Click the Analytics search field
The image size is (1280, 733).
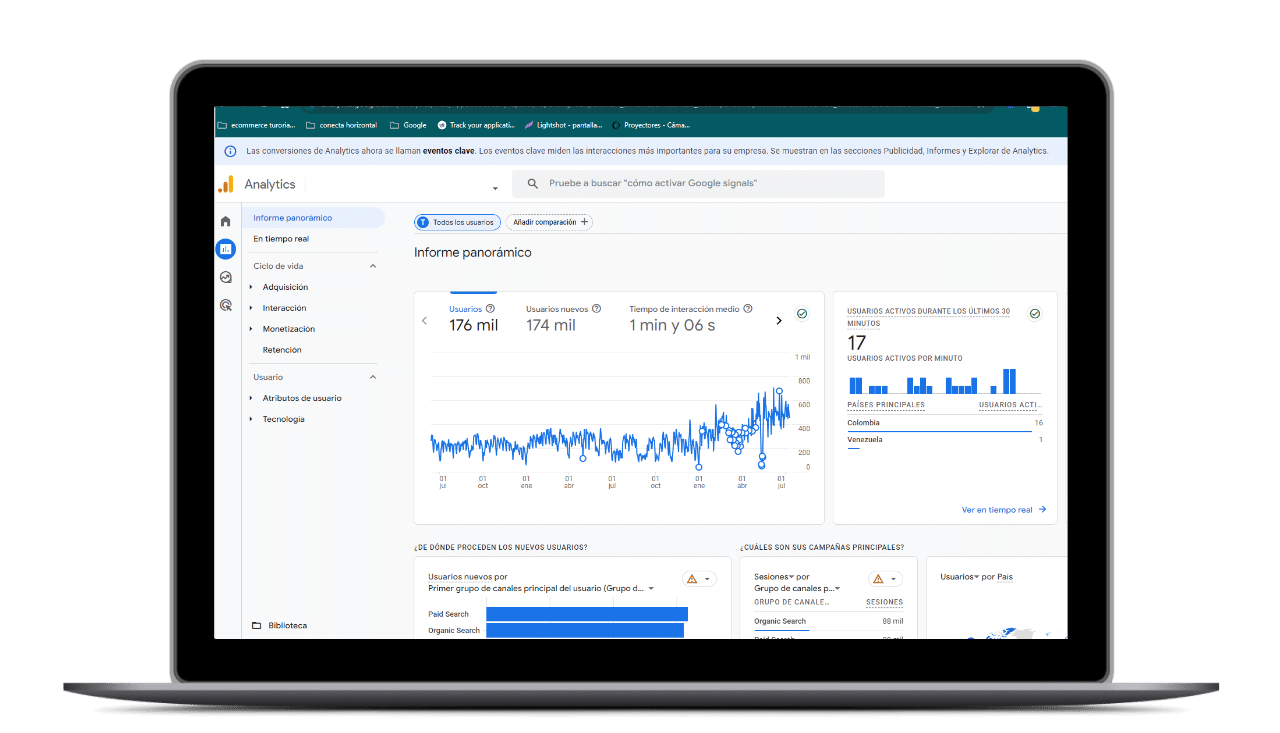pos(700,184)
